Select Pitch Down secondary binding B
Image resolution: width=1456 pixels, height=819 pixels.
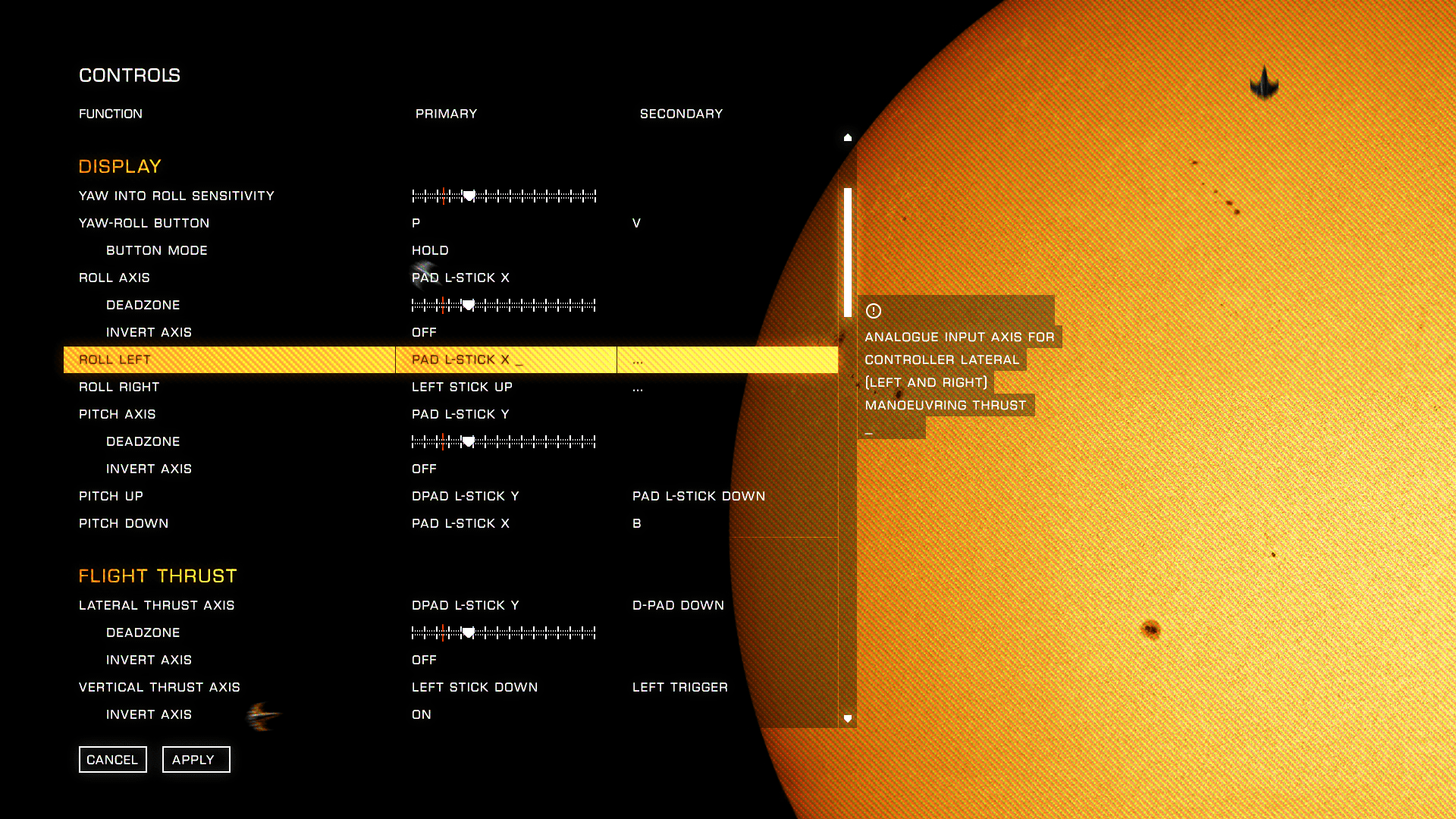pyautogui.click(x=636, y=523)
